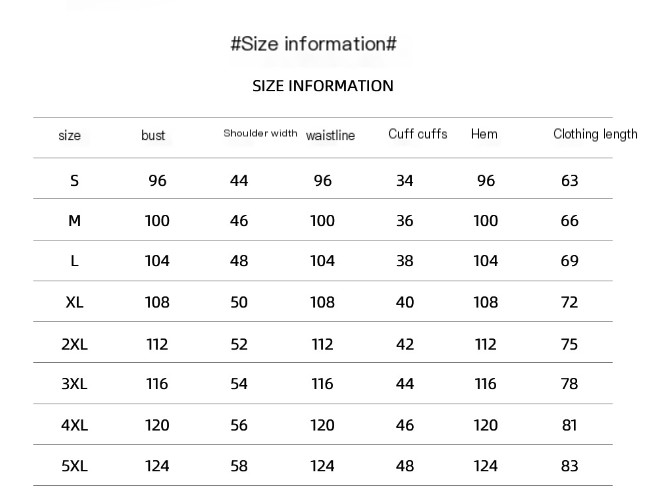The image size is (667, 500).
Task: Select the clothing length value 81
Action: pyautogui.click(x=570, y=425)
